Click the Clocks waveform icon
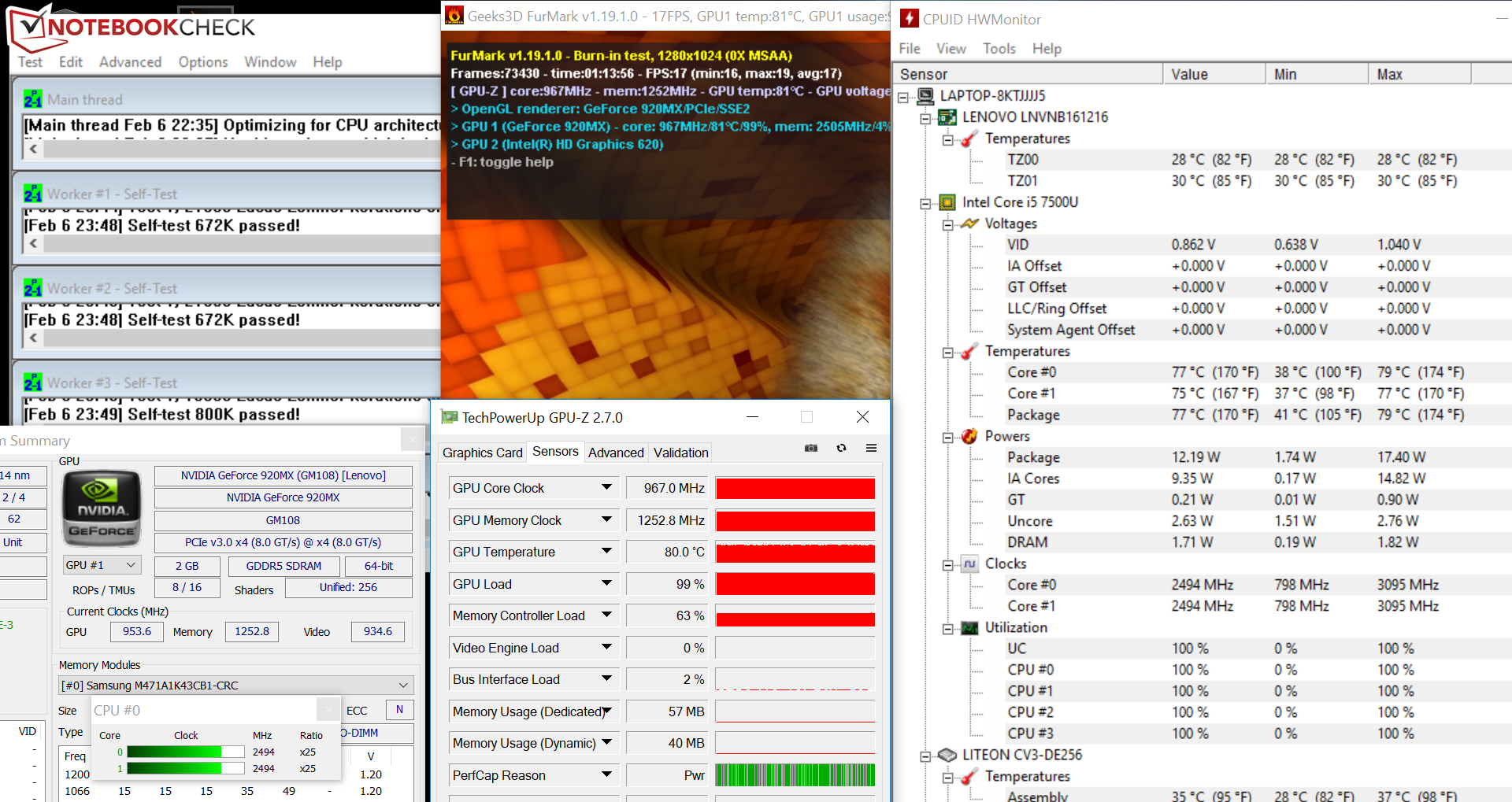 pos(970,564)
